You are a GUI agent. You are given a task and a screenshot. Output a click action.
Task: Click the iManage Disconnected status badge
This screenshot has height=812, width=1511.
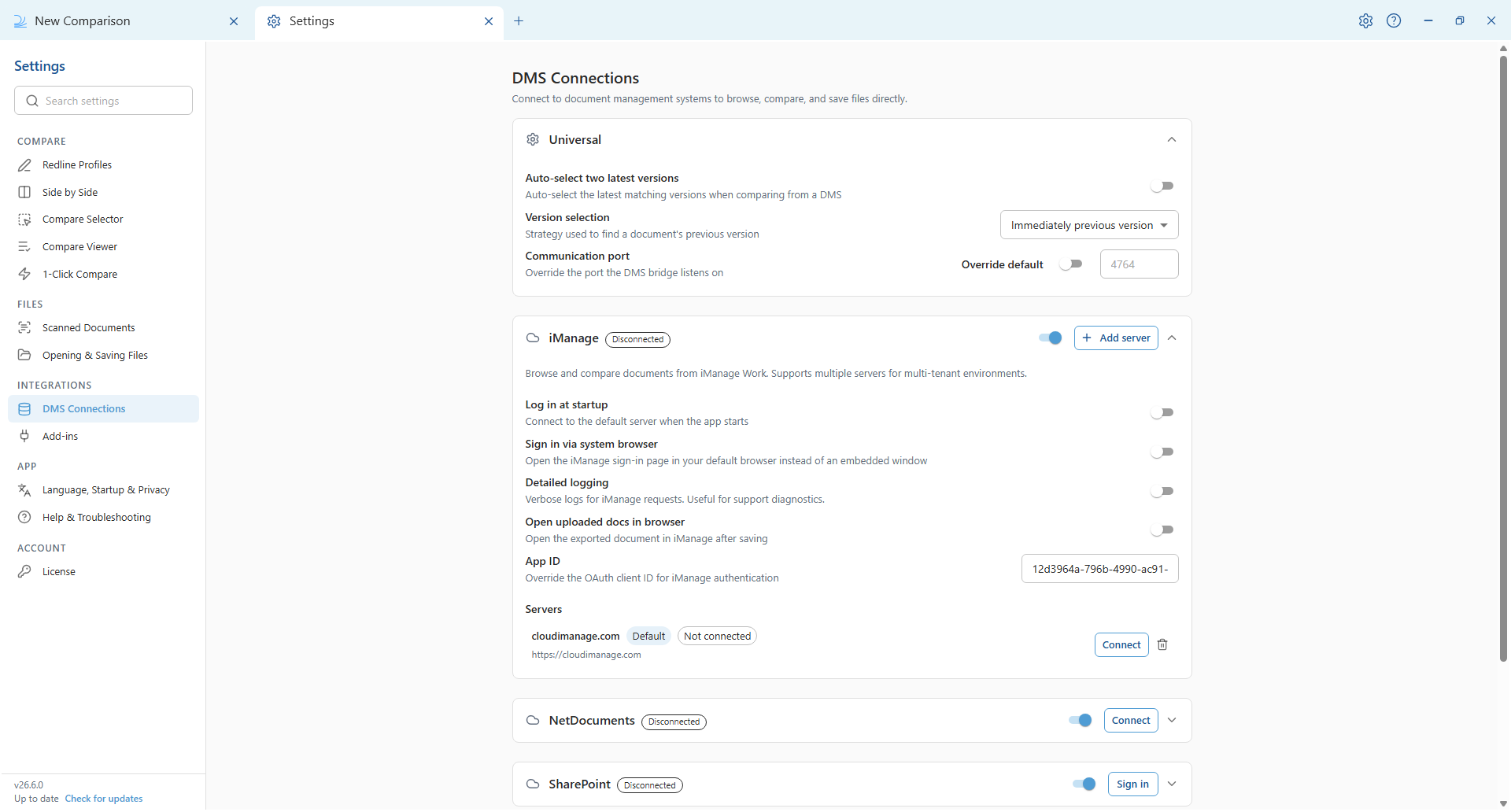[x=637, y=340]
